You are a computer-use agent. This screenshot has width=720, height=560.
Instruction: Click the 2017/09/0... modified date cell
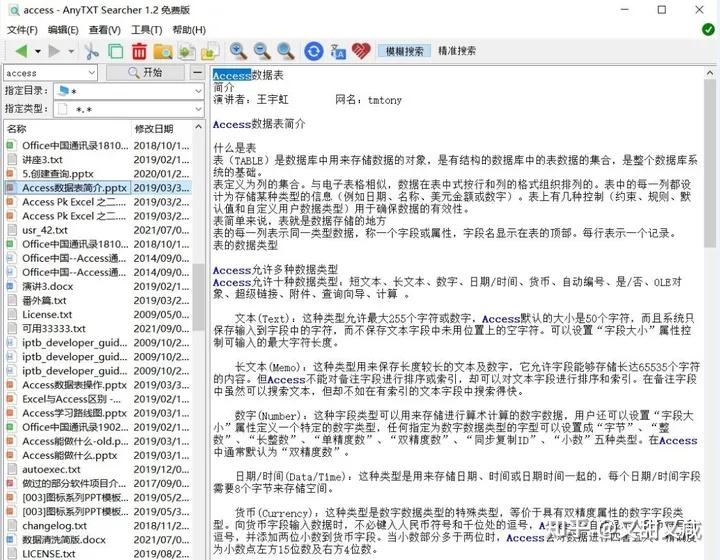click(x=161, y=483)
